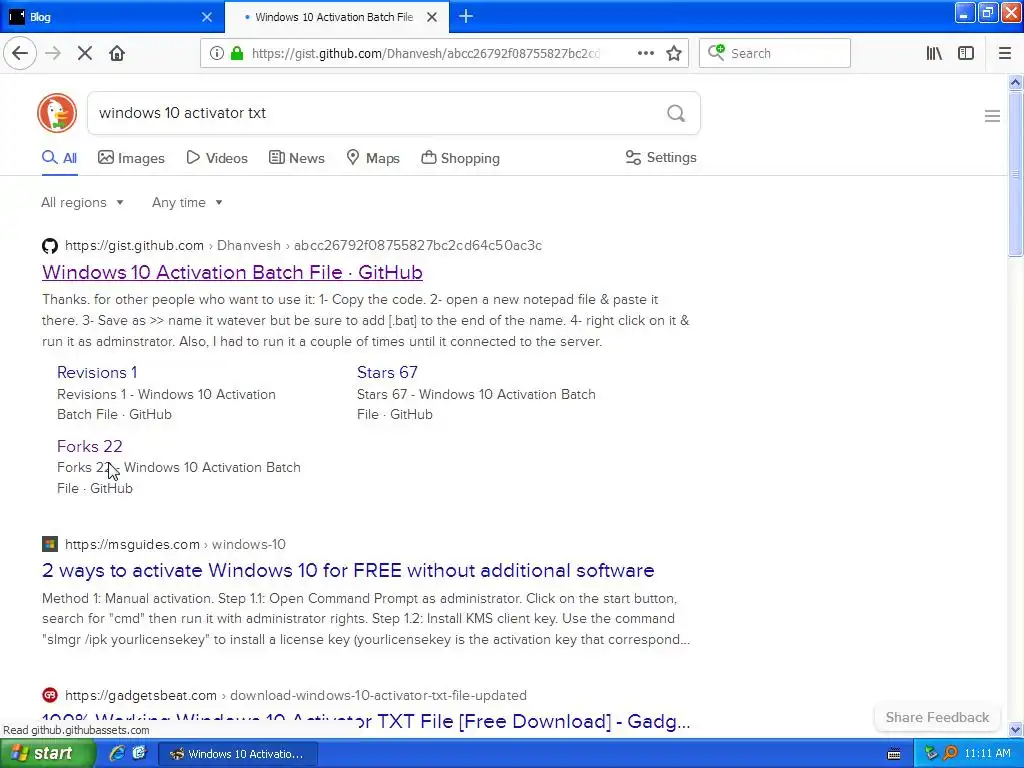The width and height of the screenshot is (1024, 768).
Task: Close the Blog tab
Action: 207,17
